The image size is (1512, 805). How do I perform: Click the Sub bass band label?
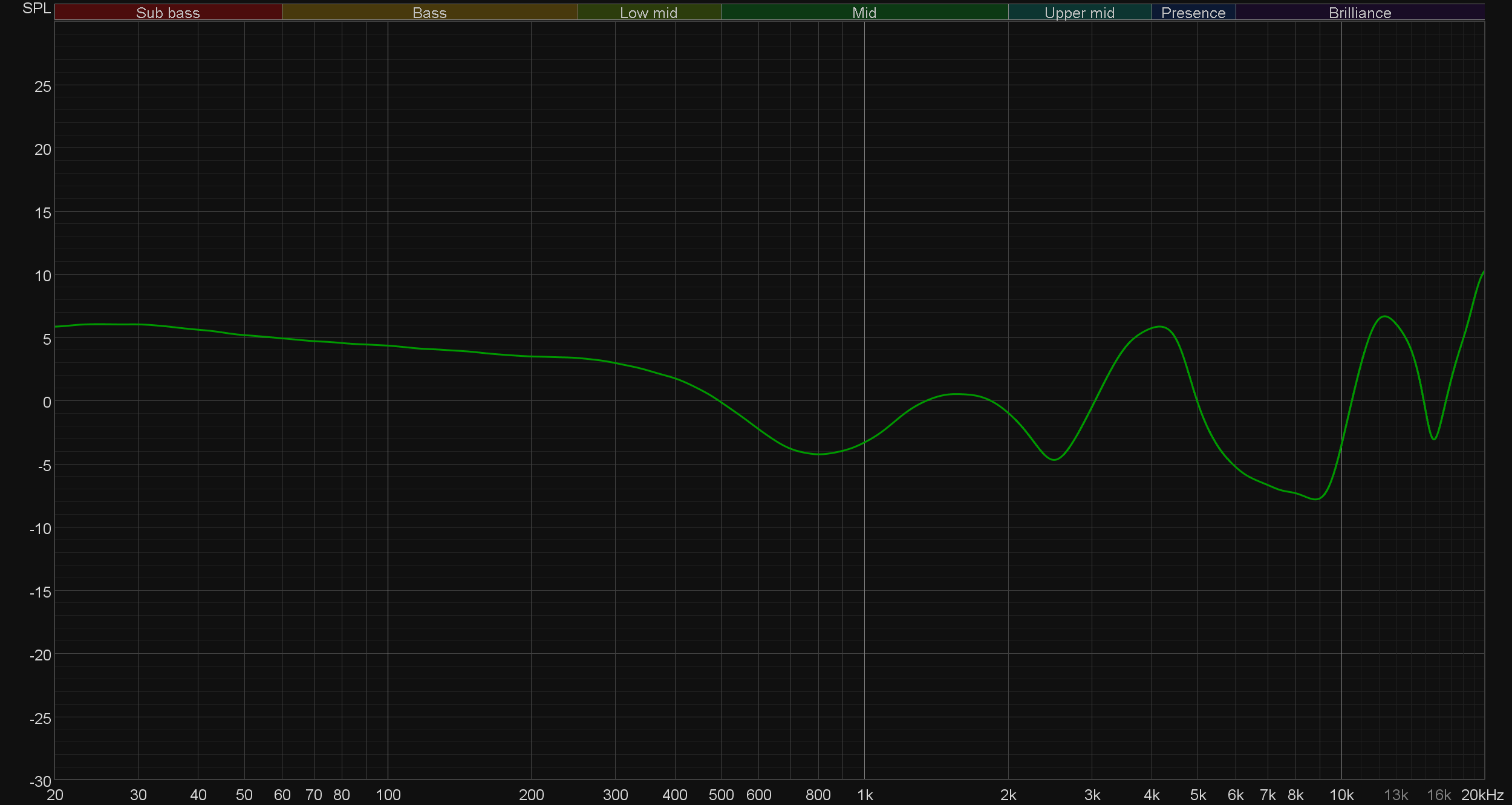click(168, 13)
